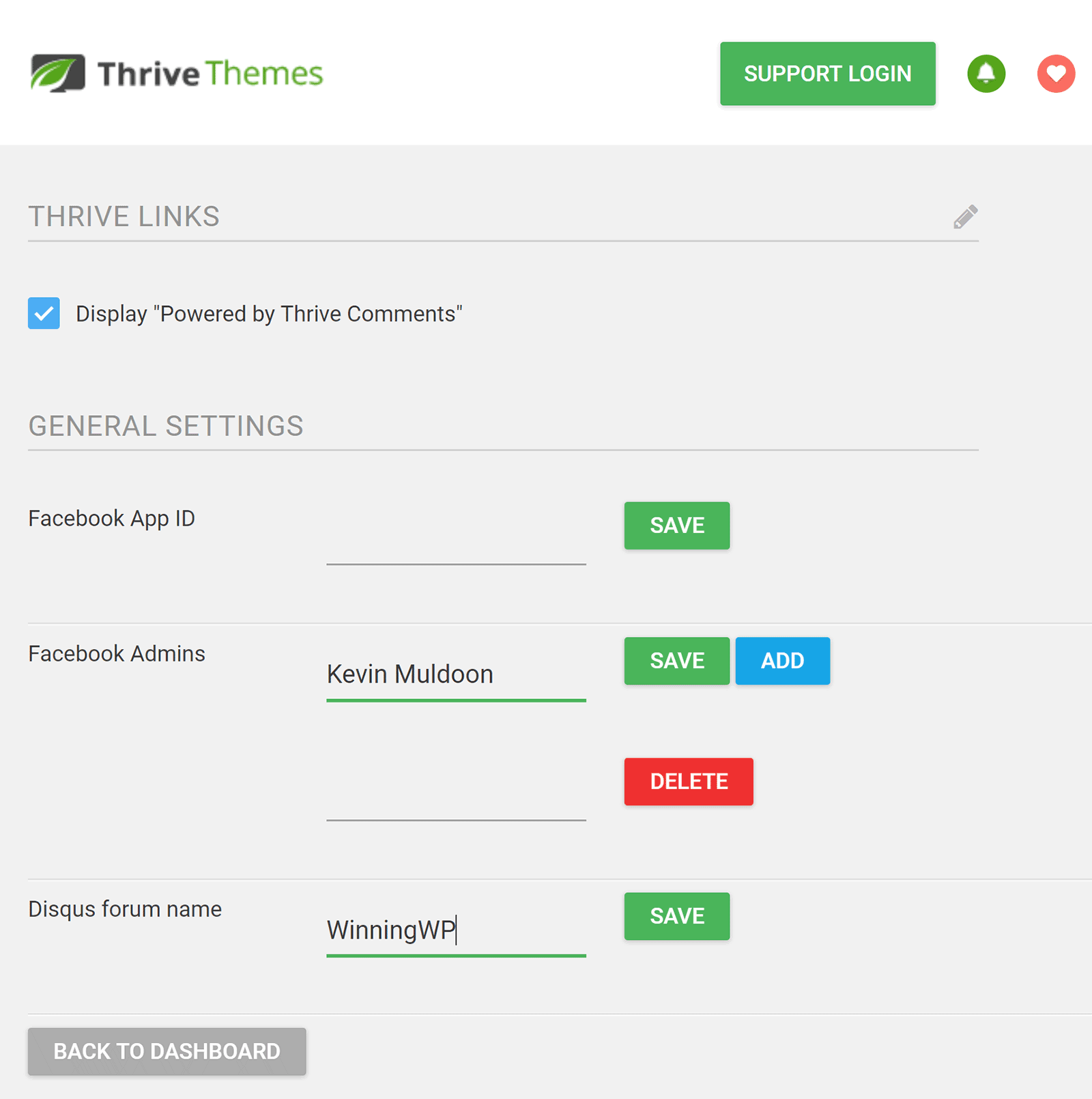
Task: Click the red heart icon
Action: [x=1056, y=73]
